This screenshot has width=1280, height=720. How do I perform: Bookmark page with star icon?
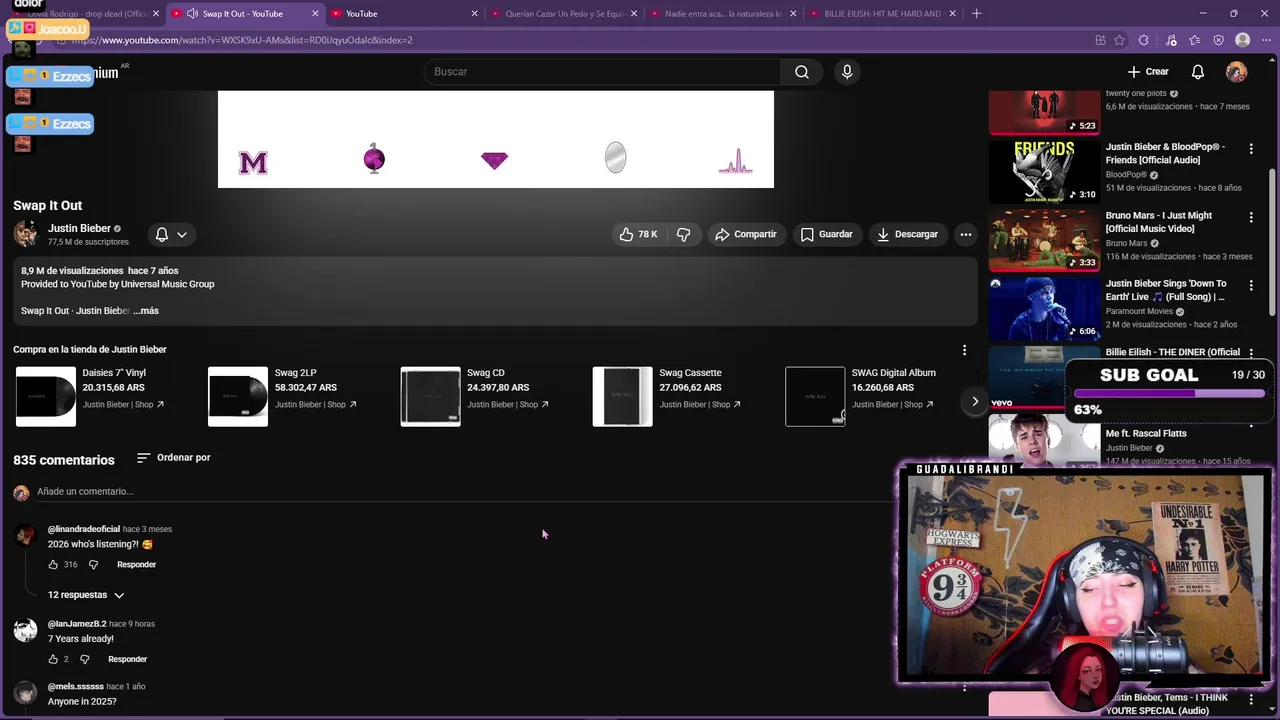pyautogui.click(x=1120, y=40)
